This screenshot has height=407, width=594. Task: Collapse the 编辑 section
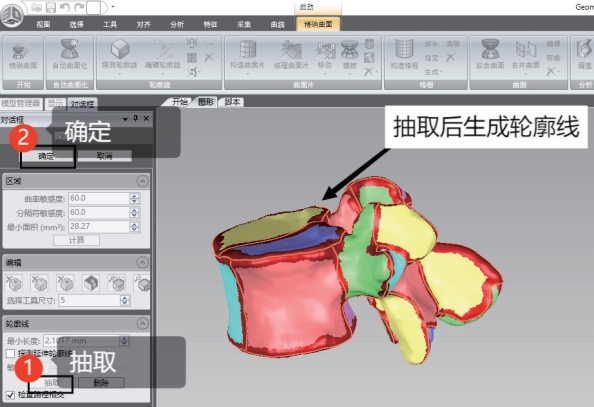pyautogui.click(x=142, y=262)
